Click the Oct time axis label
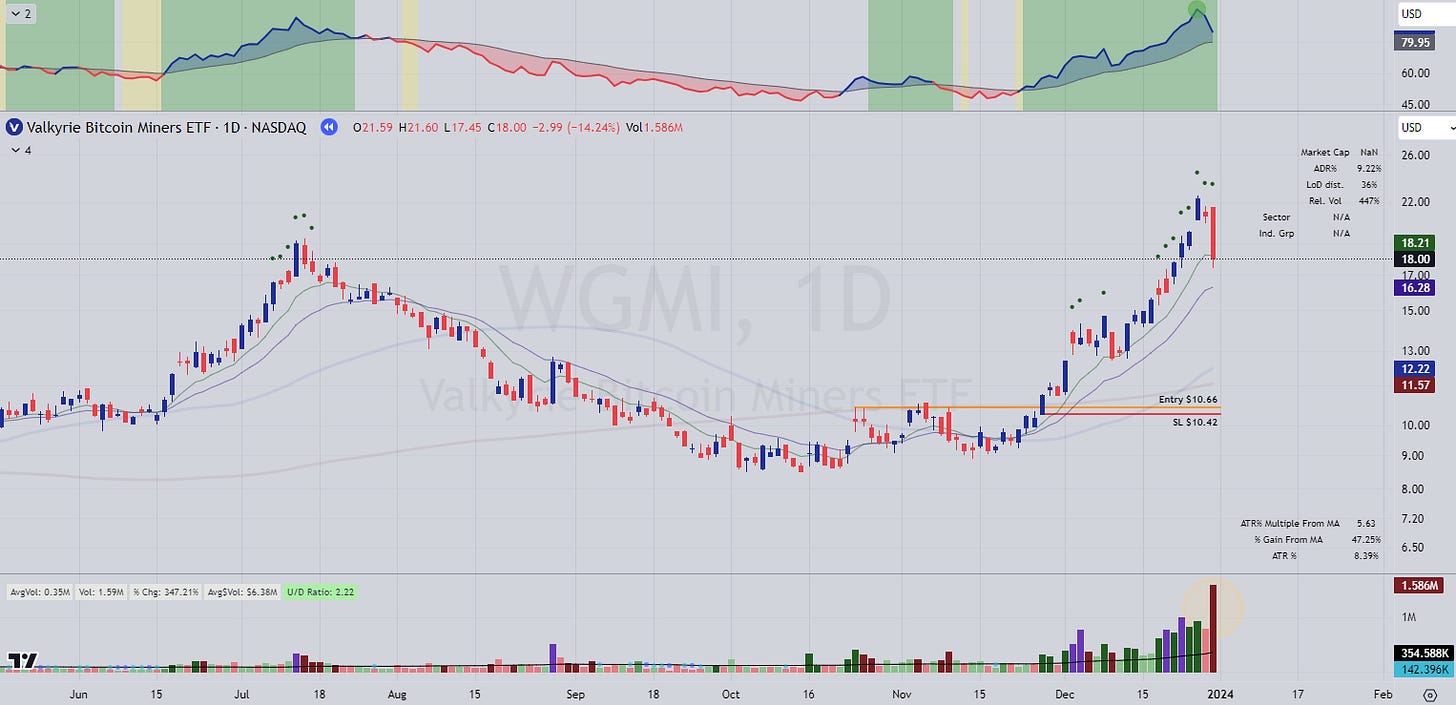1456x705 pixels. (731, 693)
